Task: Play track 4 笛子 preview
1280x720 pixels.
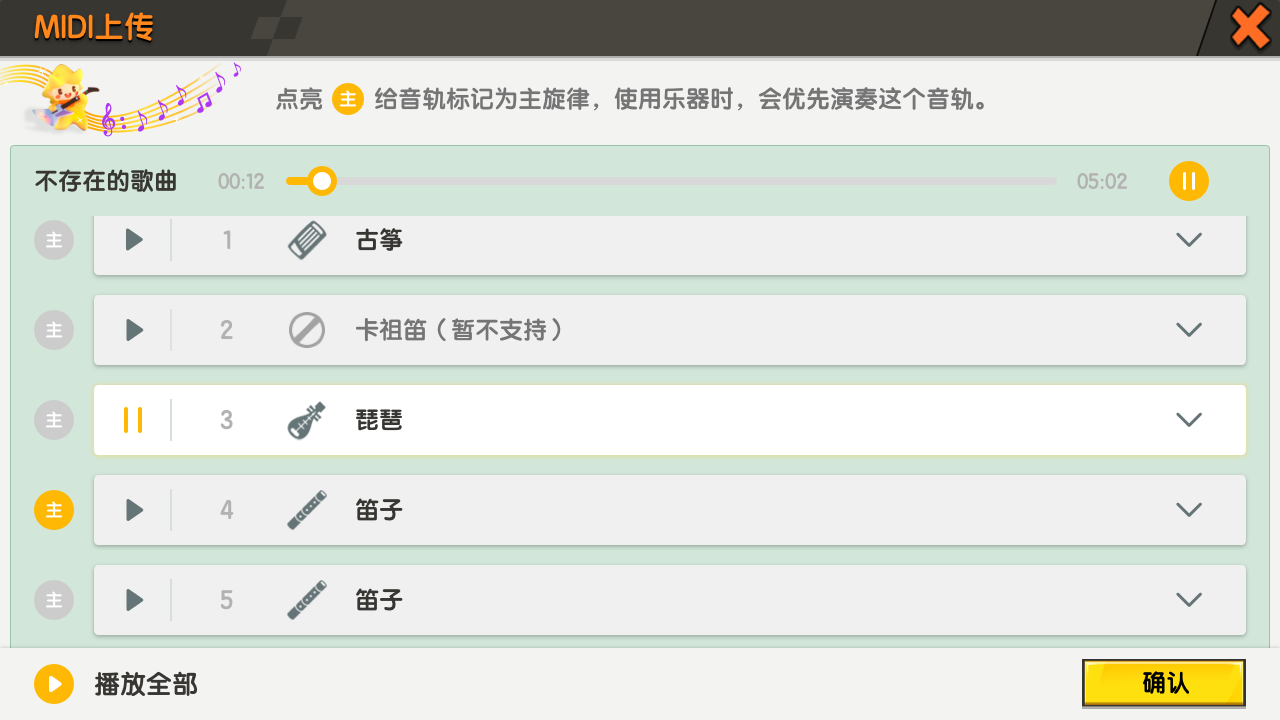Action: 134,510
